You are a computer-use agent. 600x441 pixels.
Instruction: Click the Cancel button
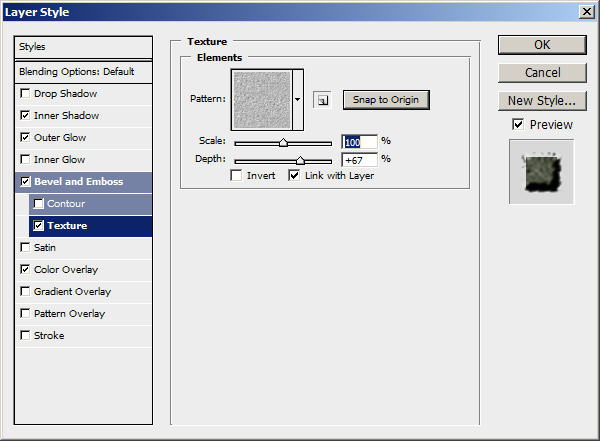click(x=542, y=73)
